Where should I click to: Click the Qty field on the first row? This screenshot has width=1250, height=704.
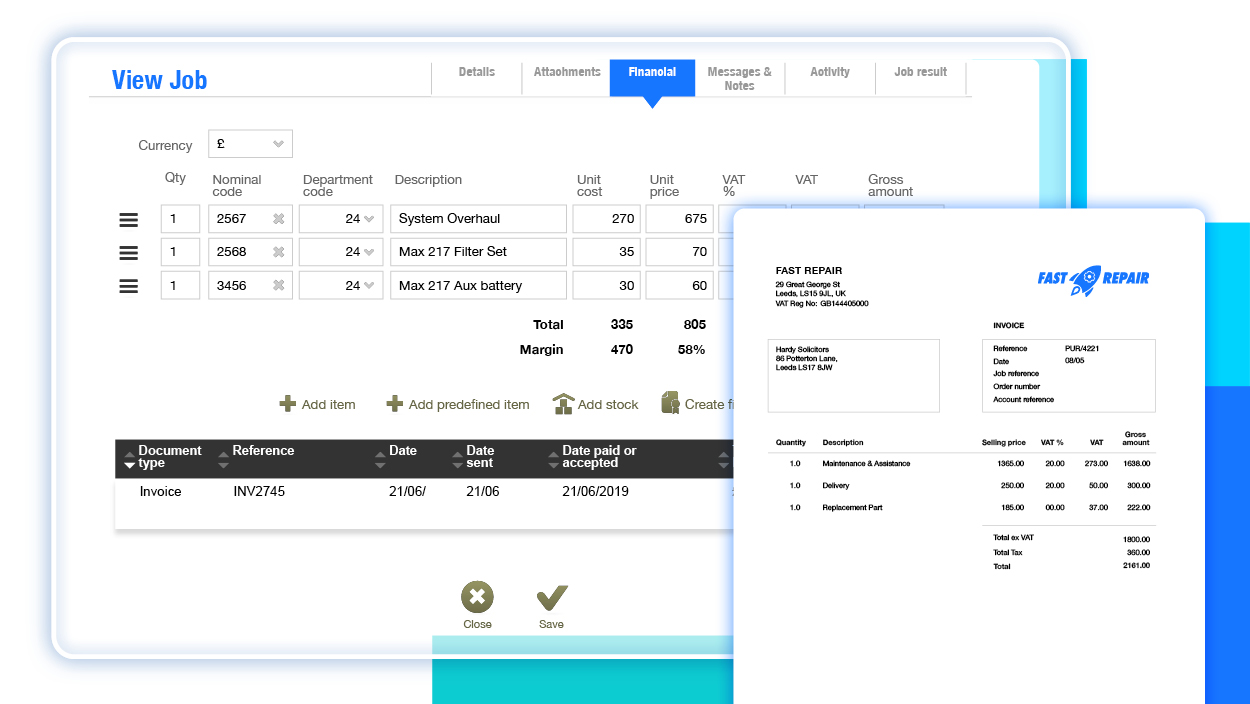(x=180, y=218)
